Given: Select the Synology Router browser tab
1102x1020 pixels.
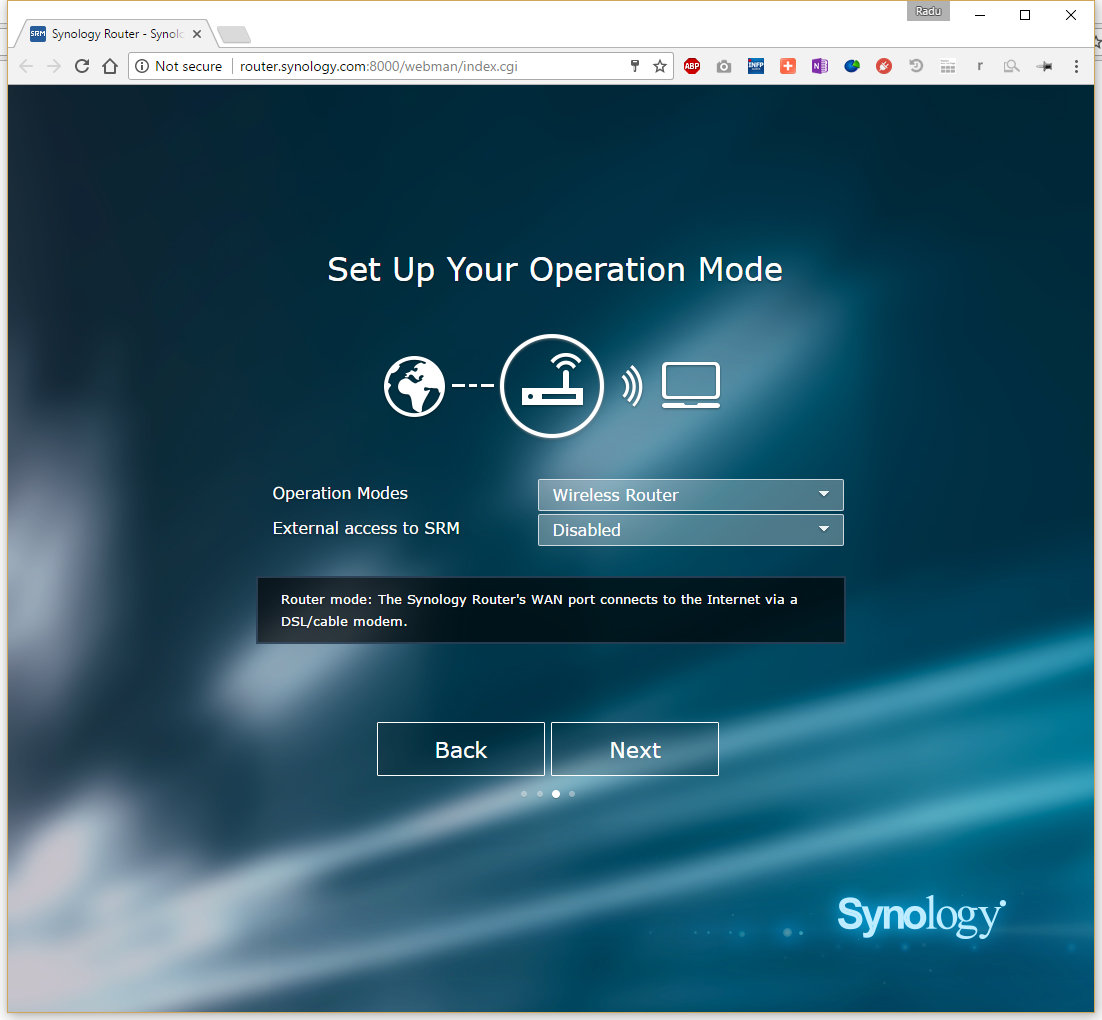Looking at the screenshot, I should point(108,34).
